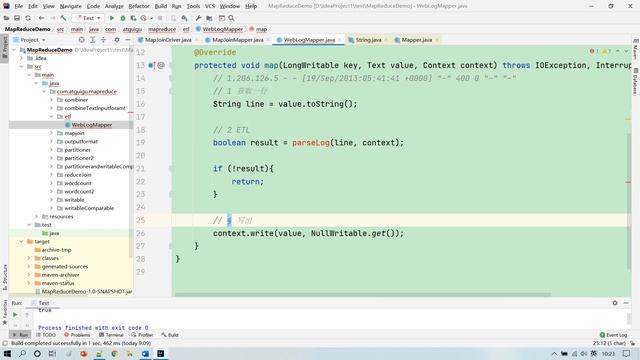
Task: Collapse the com.atguigu.mapreduce package
Action: [44, 91]
